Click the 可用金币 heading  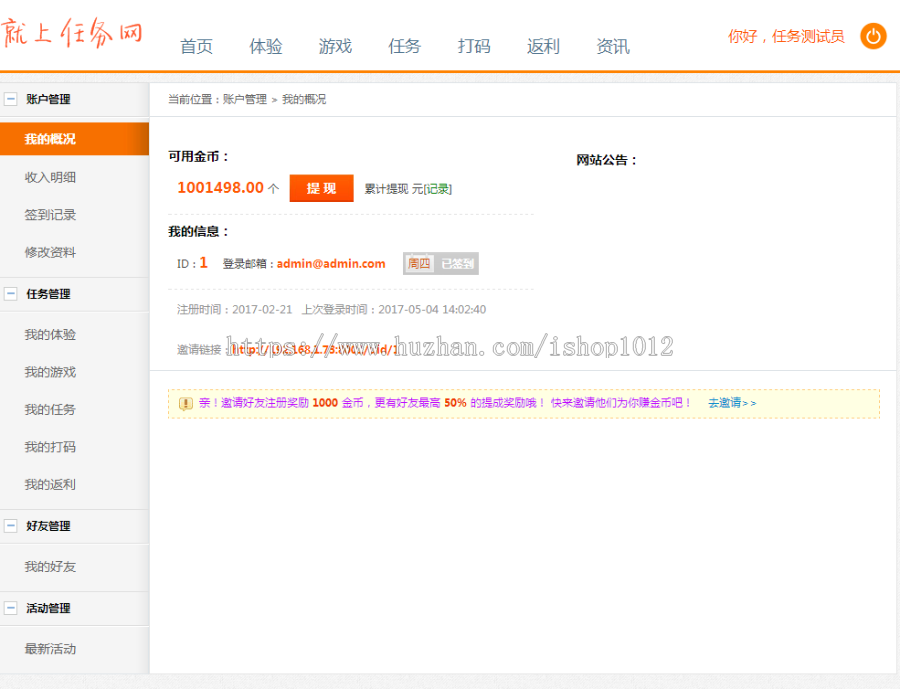[199, 156]
